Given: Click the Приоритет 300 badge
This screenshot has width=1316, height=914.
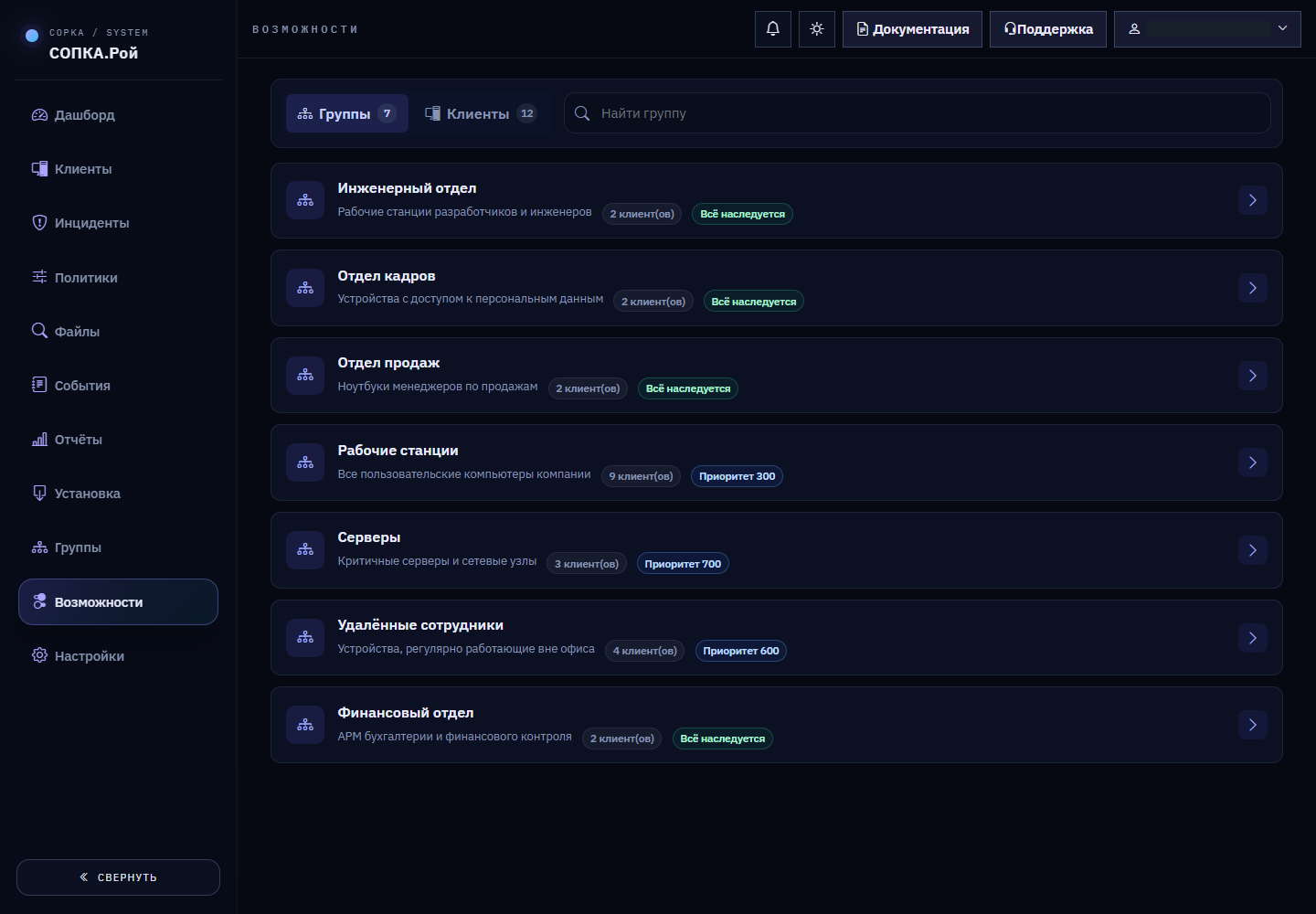Looking at the screenshot, I should 737,476.
